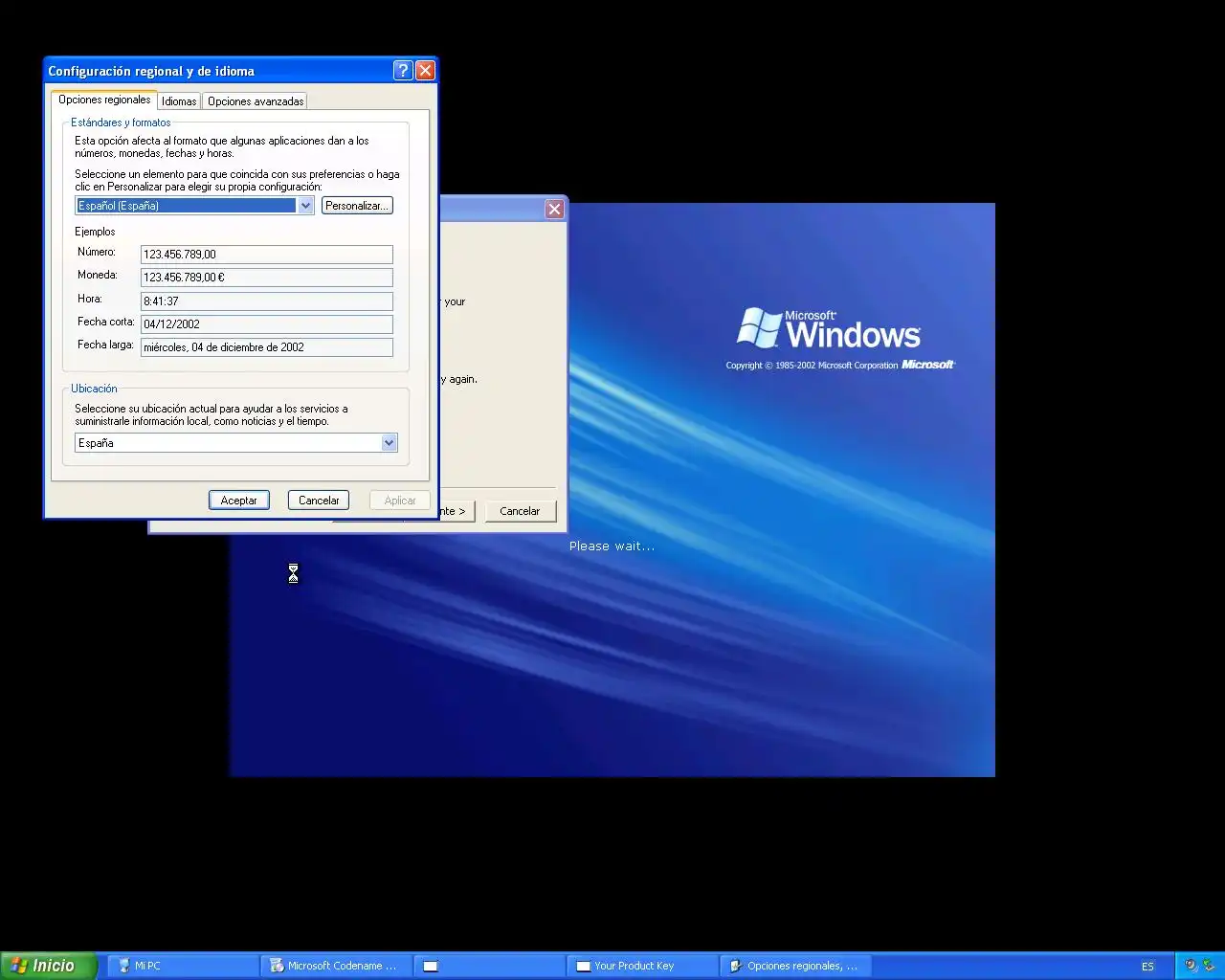The image size is (1225, 980).
Task: Close the background wizard window
Action: pyautogui.click(x=554, y=209)
